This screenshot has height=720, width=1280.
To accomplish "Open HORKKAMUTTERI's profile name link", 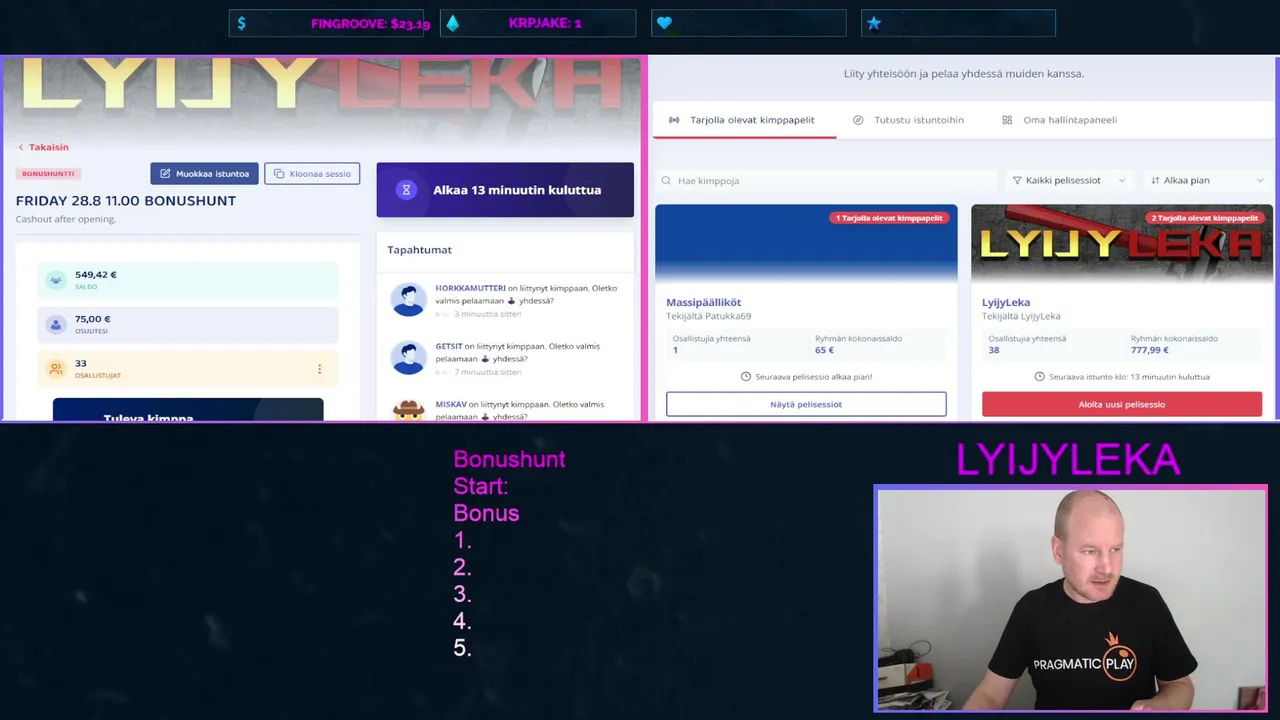I will pyautogui.click(x=470, y=288).
